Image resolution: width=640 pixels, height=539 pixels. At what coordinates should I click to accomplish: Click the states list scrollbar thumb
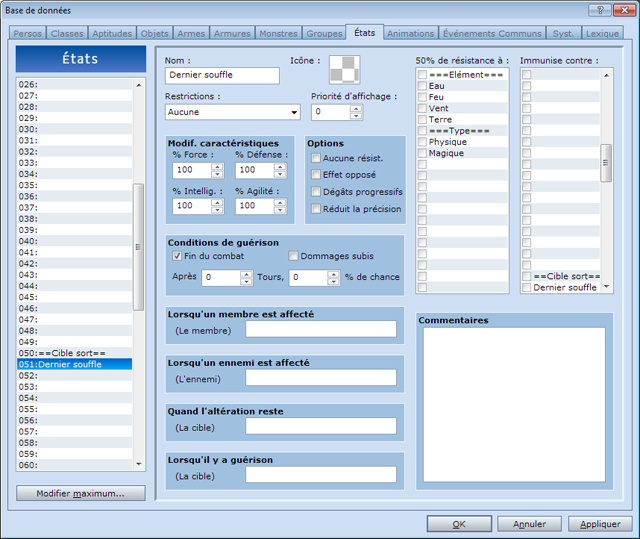[139, 247]
